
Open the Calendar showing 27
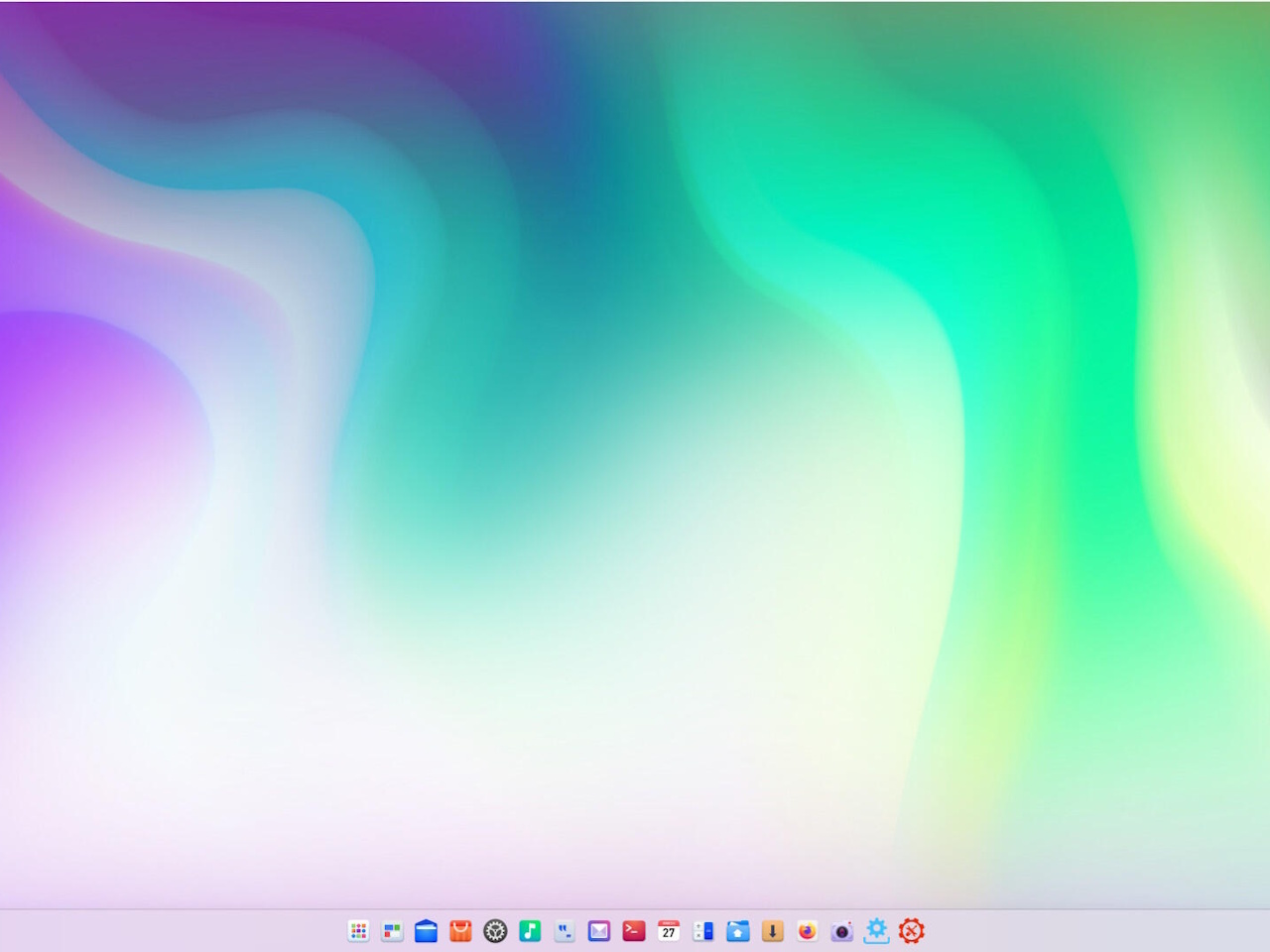pos(669,931)
